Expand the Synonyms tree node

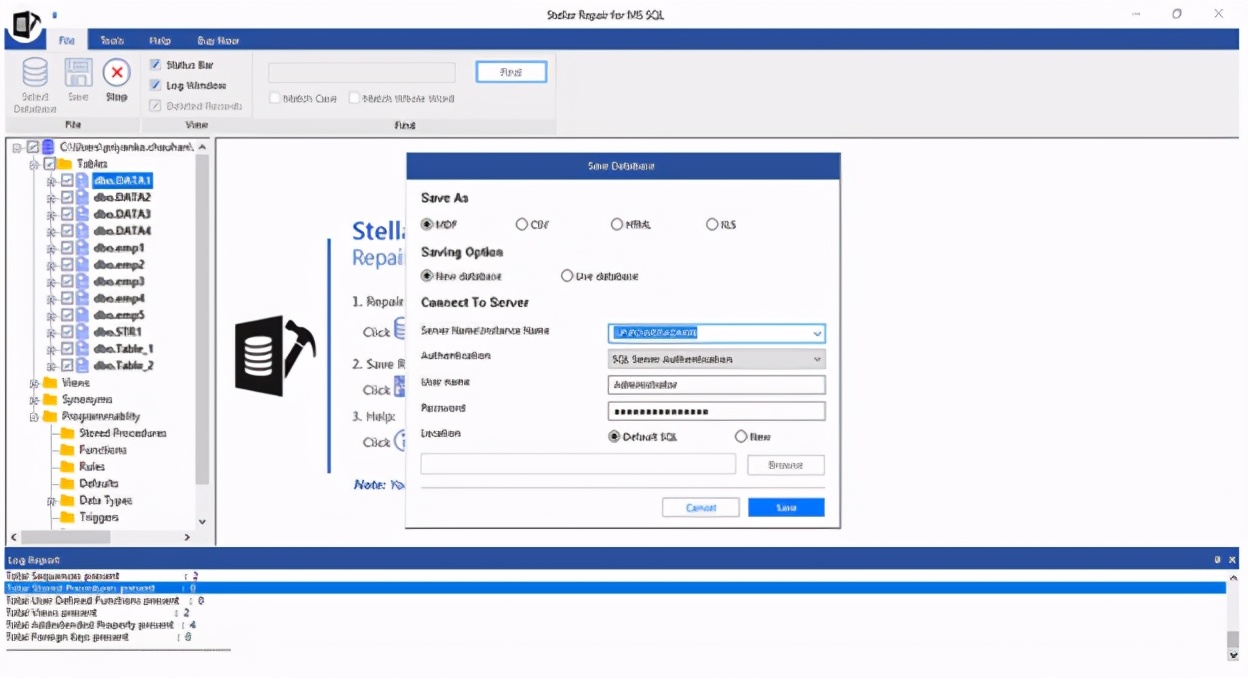point(34,400)
